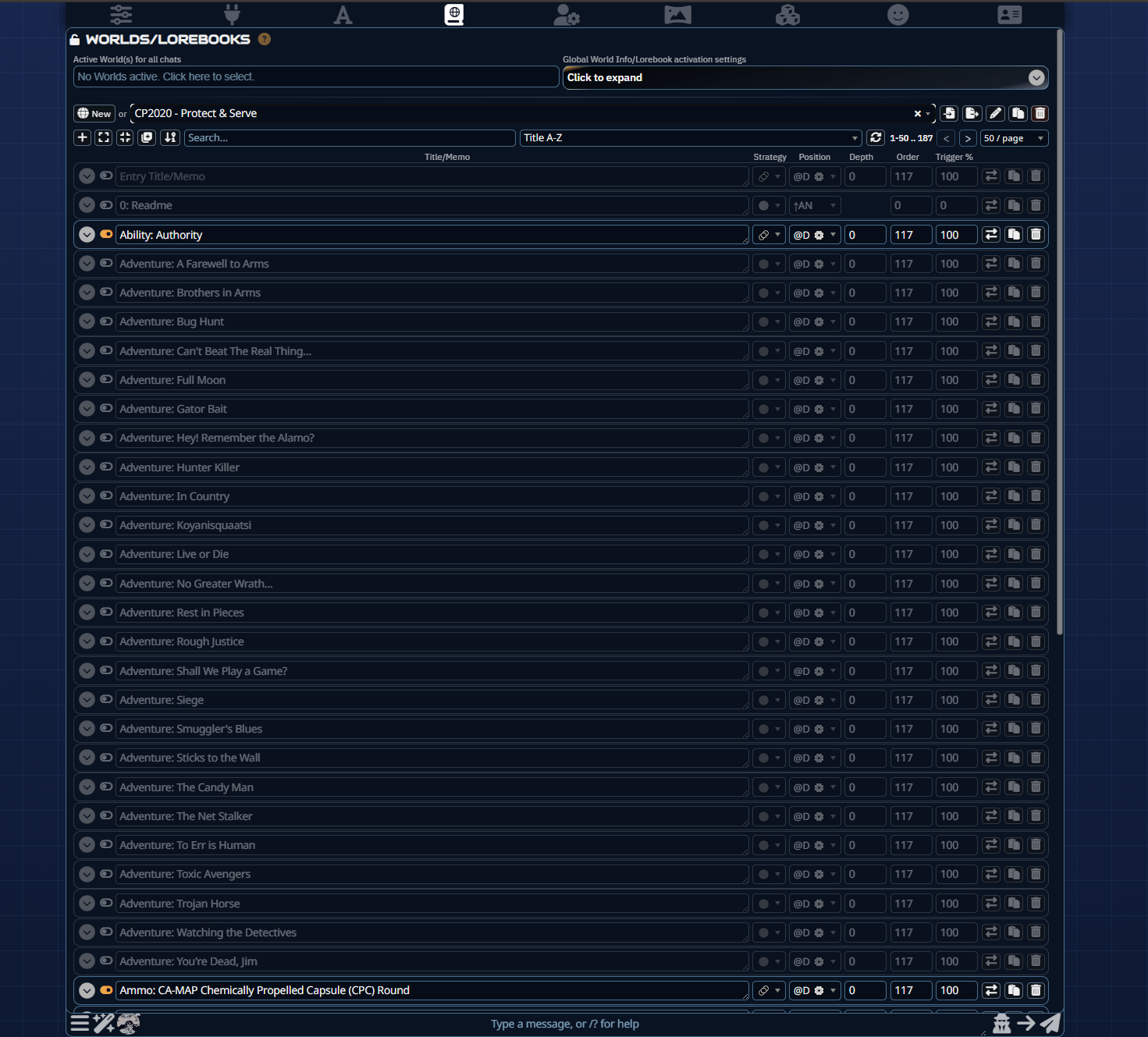1148x1037 pixels.
Task: Open the Worlds/Lorebooks help question mark
Action: 265,39
